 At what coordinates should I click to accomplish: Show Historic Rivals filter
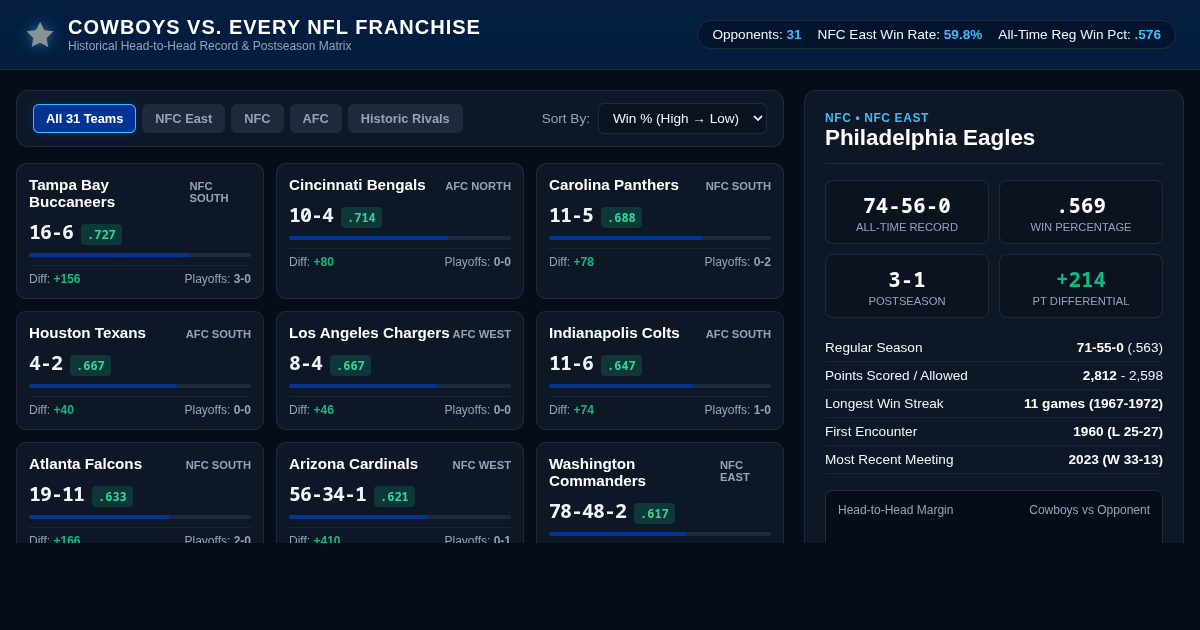coord(405,118)
